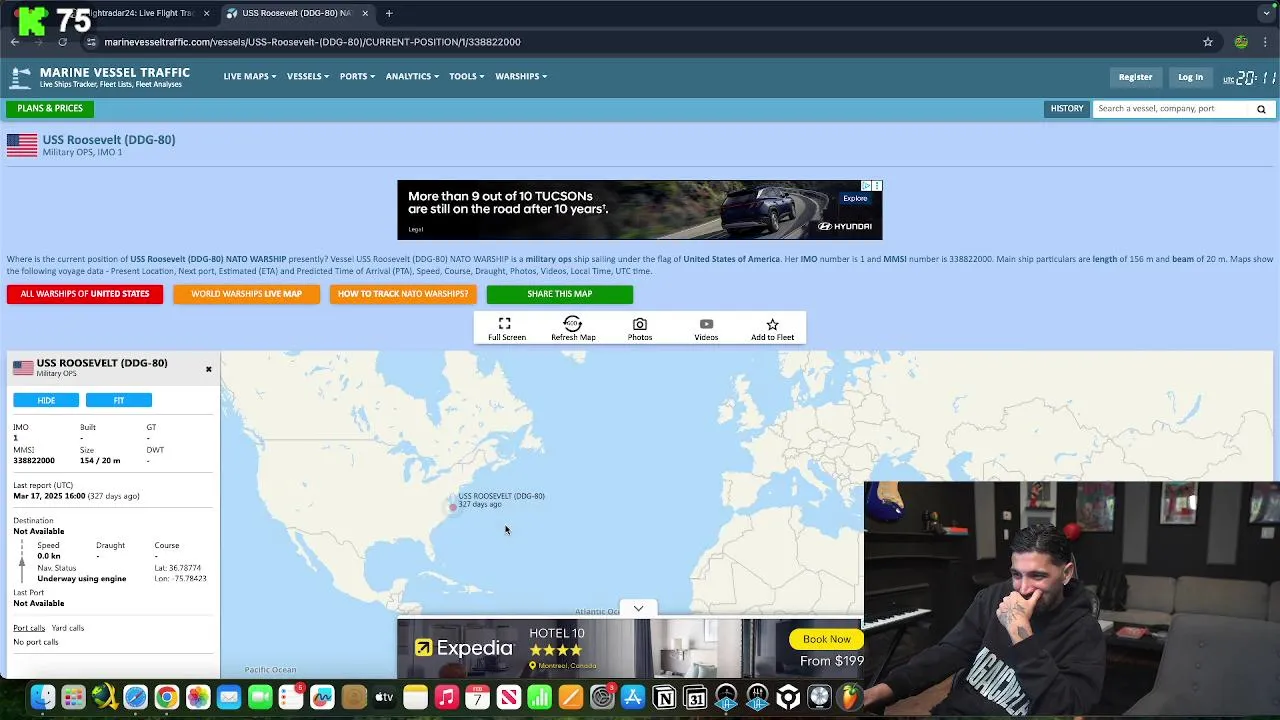
Task: Open Mail in the dock
Action: 229,697
